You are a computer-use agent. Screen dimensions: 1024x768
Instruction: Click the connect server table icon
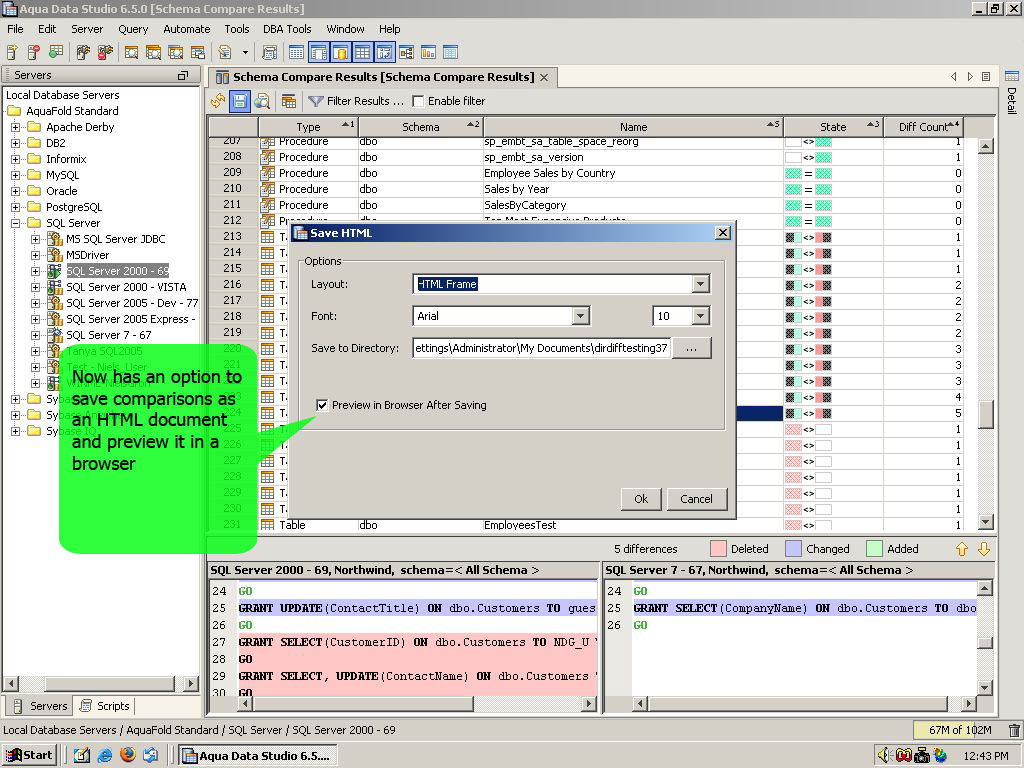pos(56,52)
